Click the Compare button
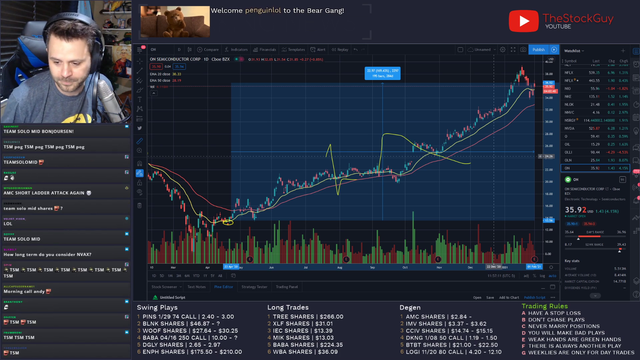Image resolution: width=640 pixels, height=360 pixels. click(208, 50)
